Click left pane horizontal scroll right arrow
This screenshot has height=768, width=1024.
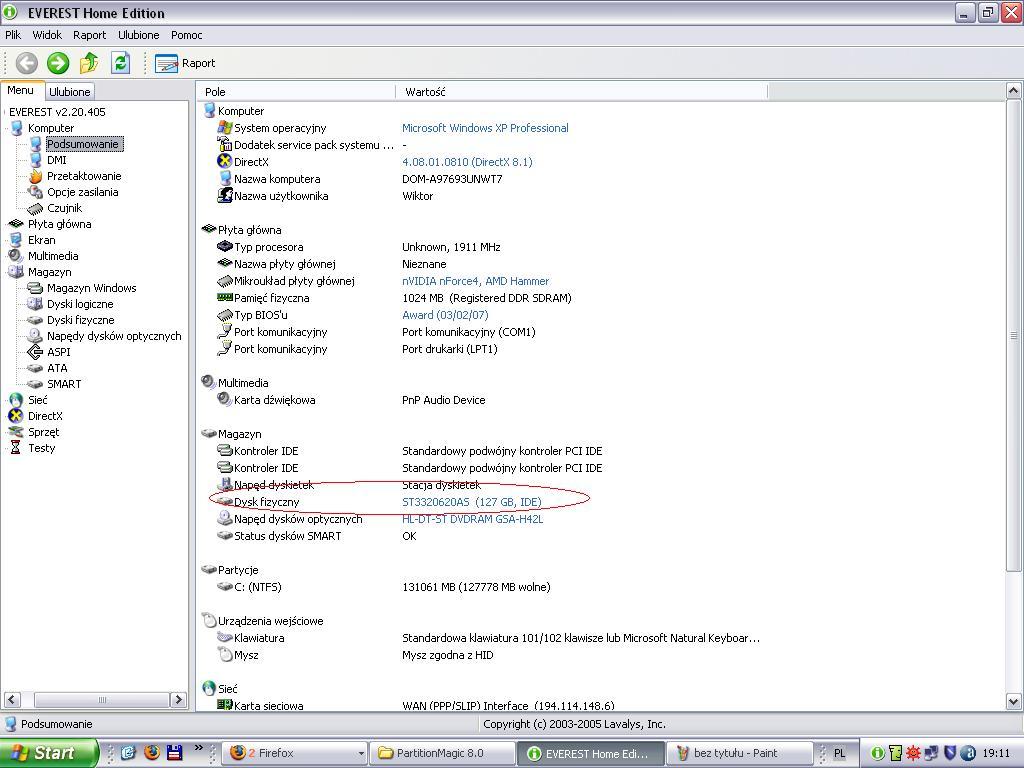[178, 699]
